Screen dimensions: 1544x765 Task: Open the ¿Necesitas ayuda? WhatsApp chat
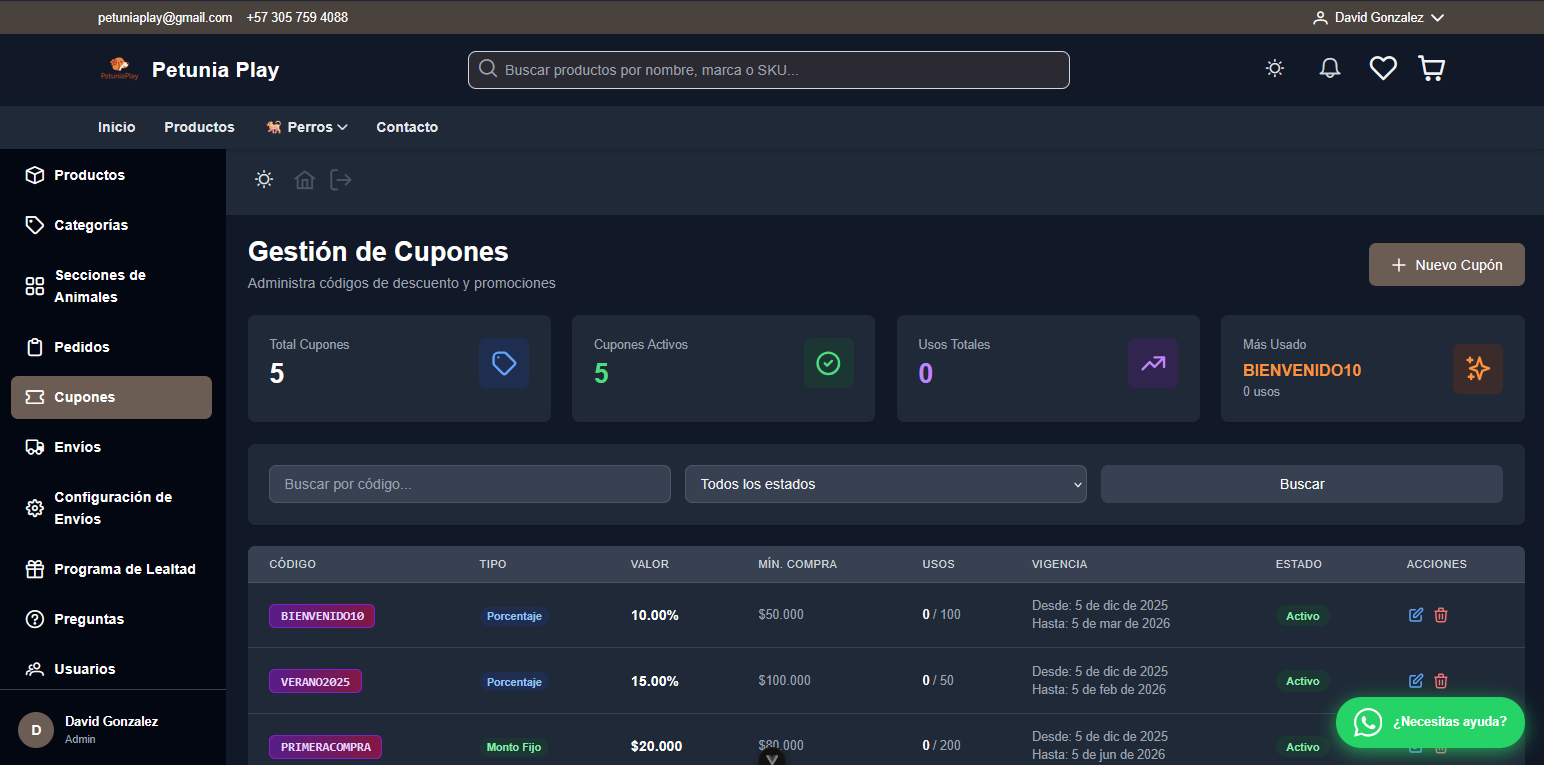click(x=1429, y=722)
